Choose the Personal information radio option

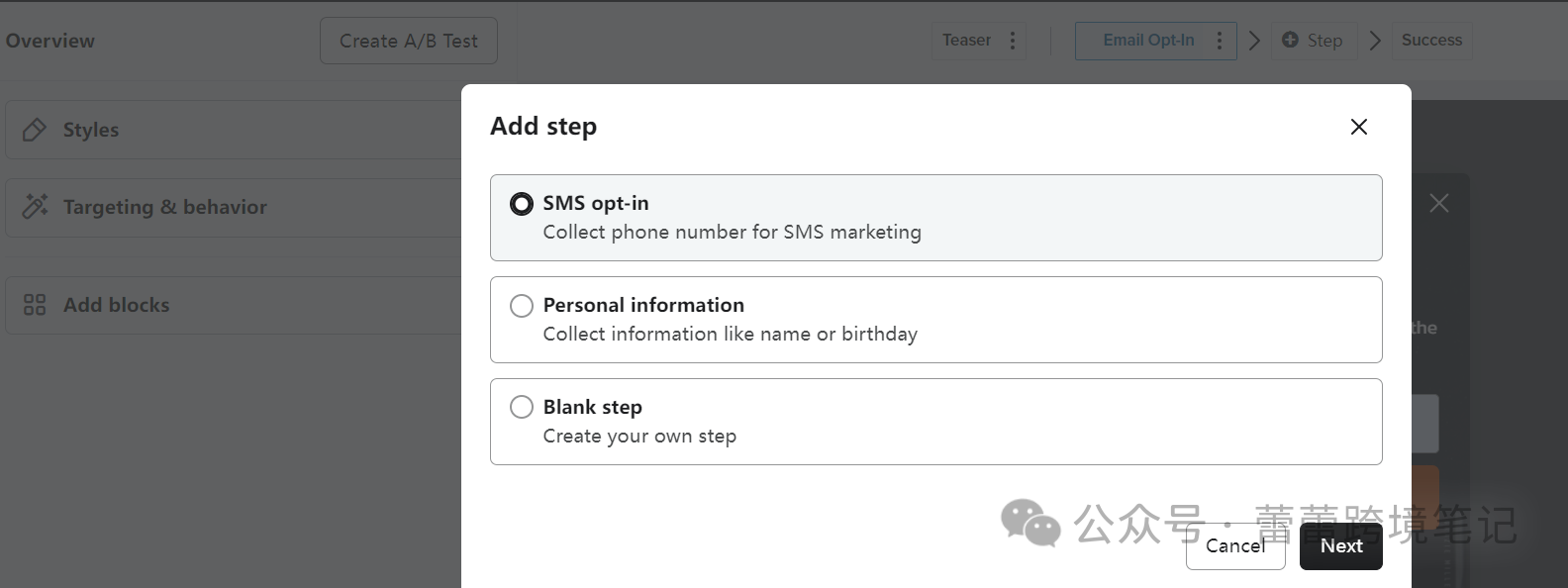click(x=522, y=306)
